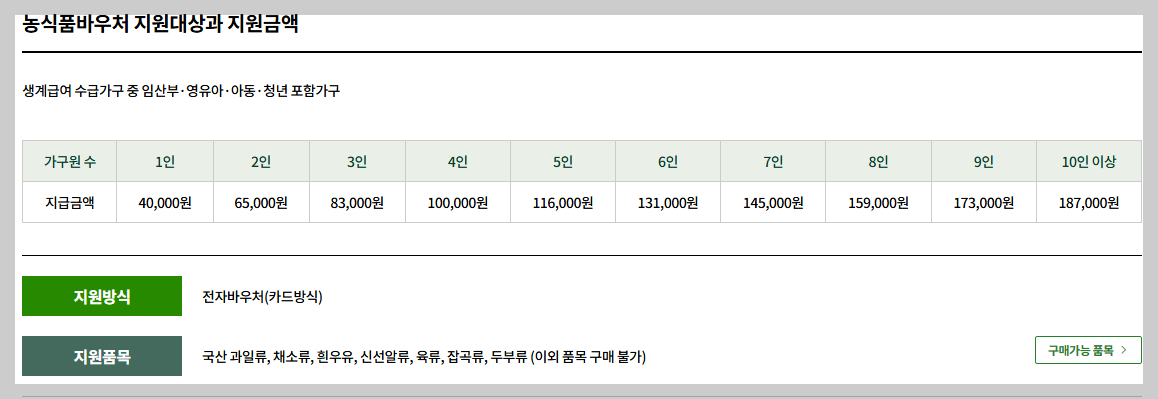The width and height of the screenshot is (1158, 399).
Task: Select the 가구원 수 header cell
Action: click(69, 161)
